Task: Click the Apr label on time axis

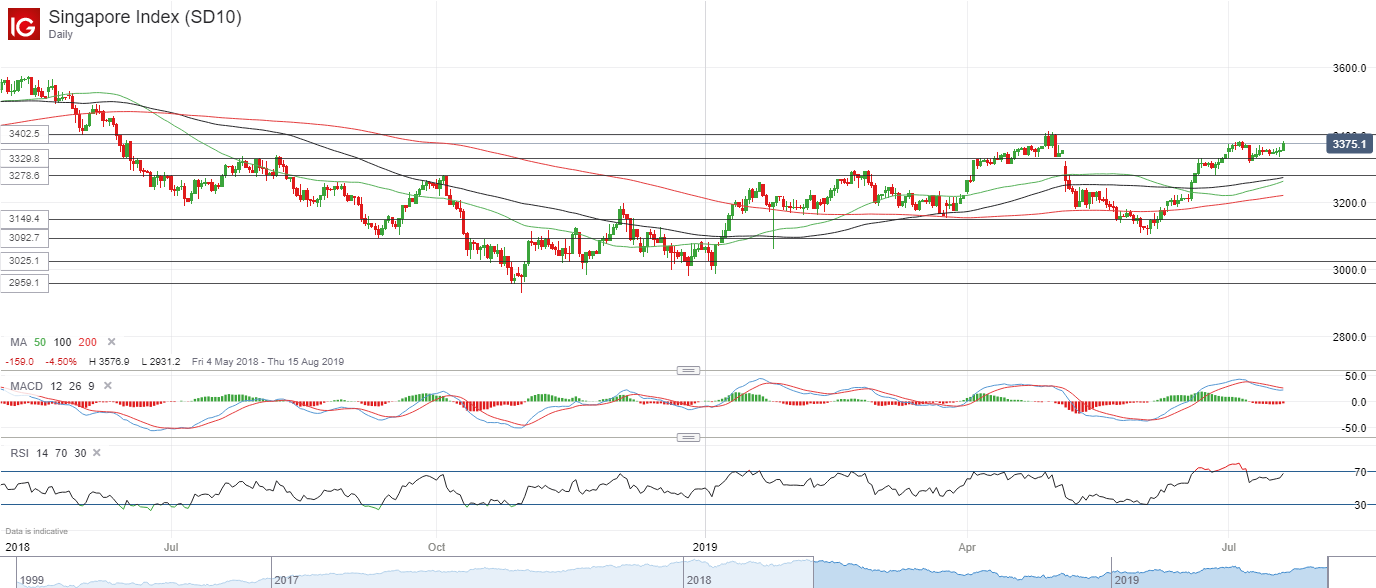Action: click(x=967, y=548)
